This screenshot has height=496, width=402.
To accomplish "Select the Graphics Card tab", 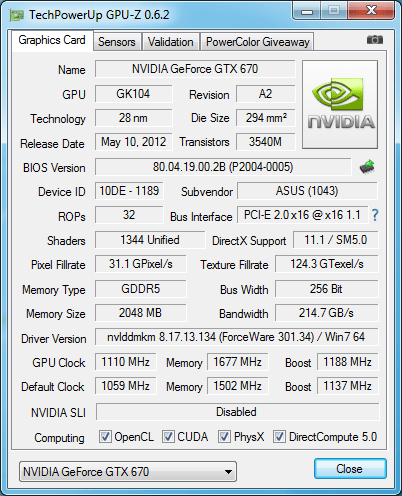I will click(x=52, y=40).
